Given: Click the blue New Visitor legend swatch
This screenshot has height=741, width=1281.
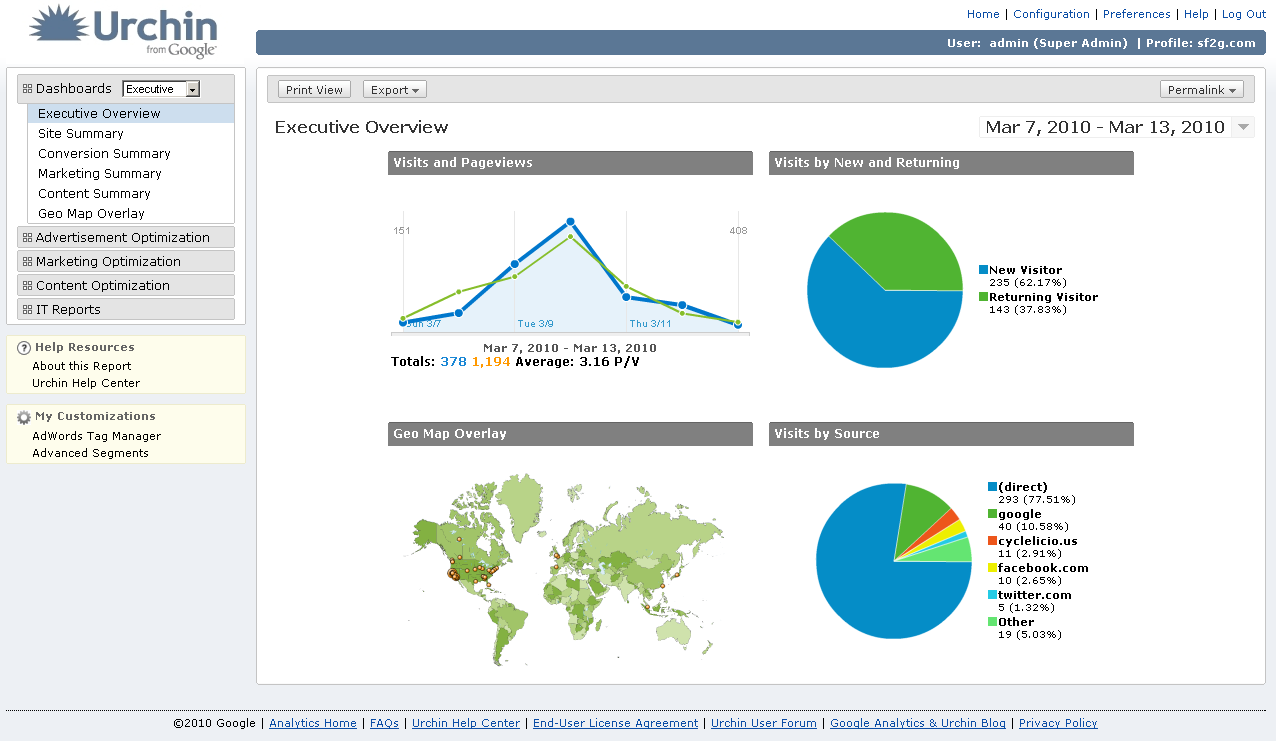Looking at the screenshot, I should pos(983,270).
